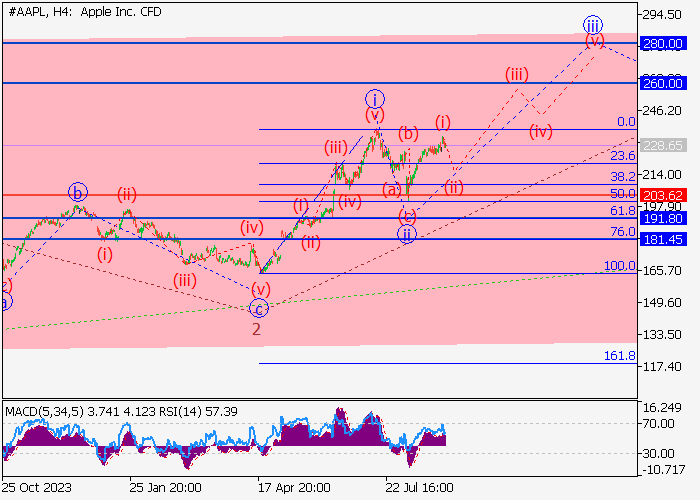Select the circled blue "iii" wave label
700x500 pixels.
[x=593, y=25]
